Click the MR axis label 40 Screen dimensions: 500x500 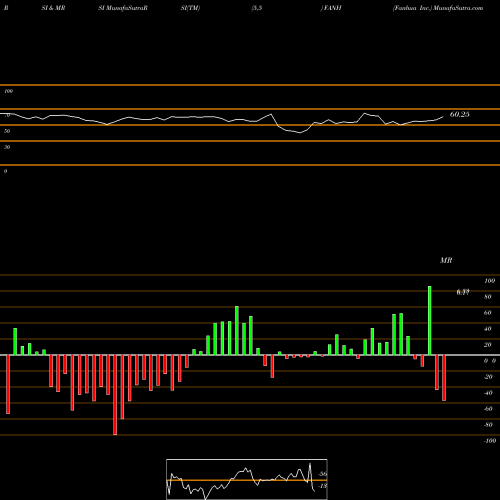[x=488, y=329]
